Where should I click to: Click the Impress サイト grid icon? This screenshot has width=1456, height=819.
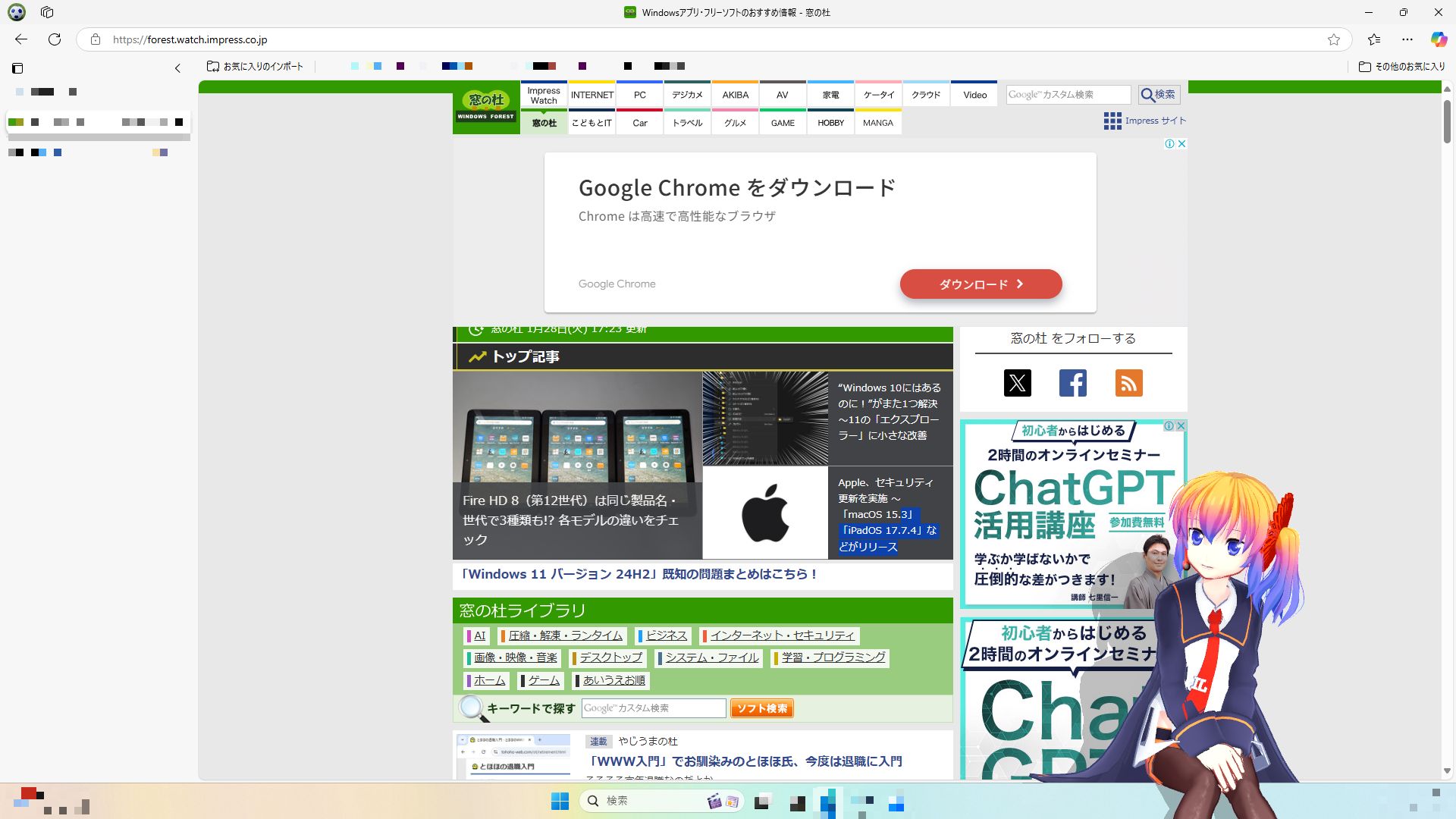click(1112, 121)
